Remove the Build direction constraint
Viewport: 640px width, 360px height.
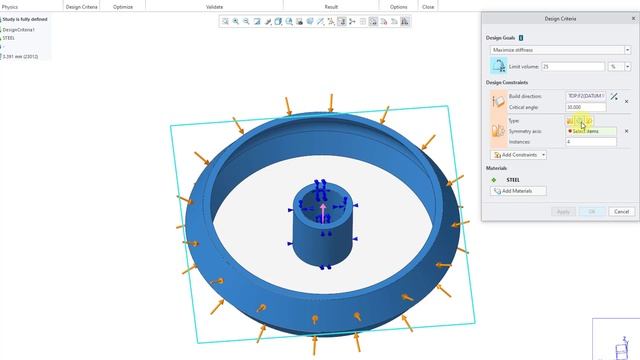627,101
